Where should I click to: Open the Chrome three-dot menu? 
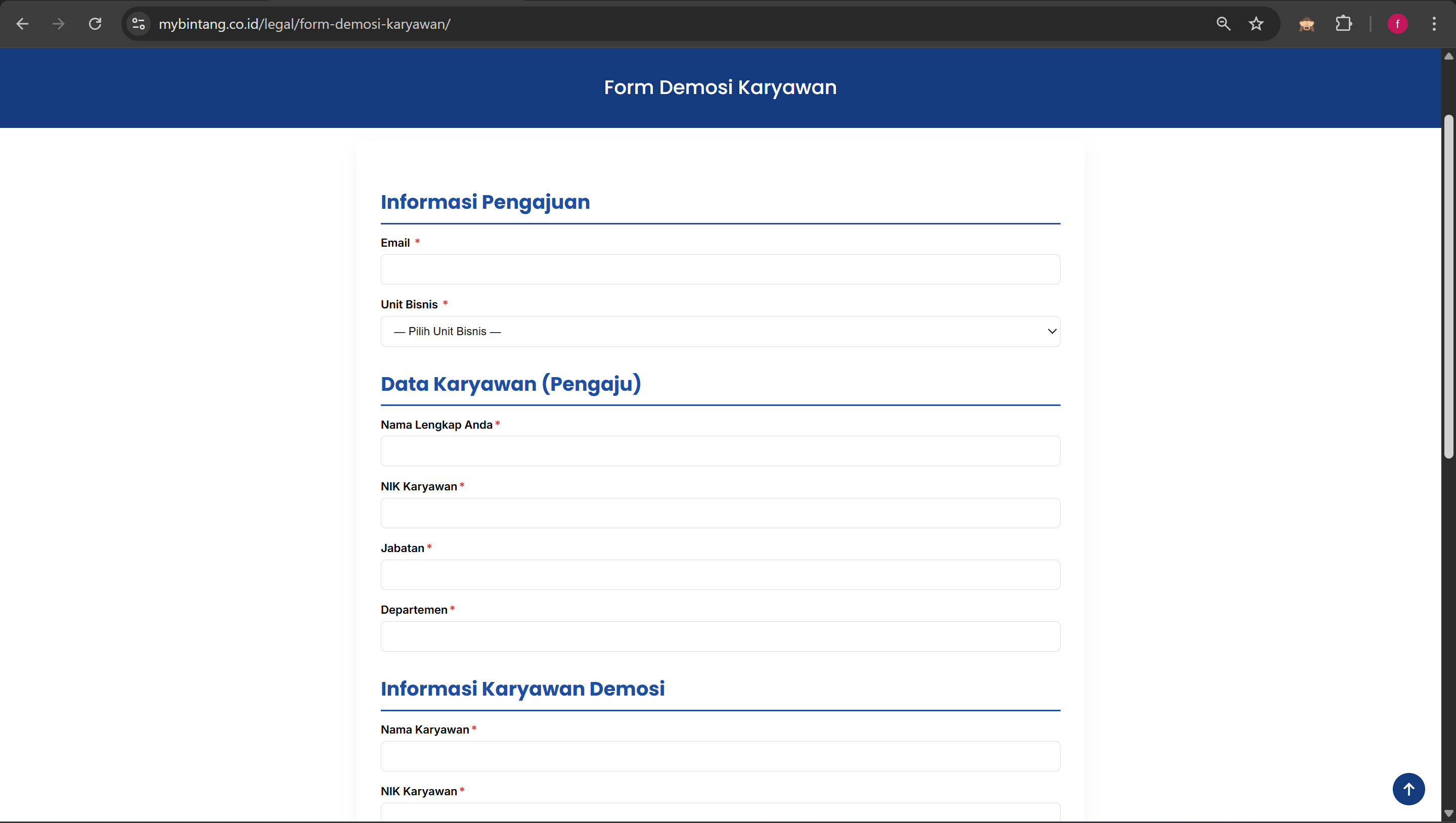(1434, 24)
